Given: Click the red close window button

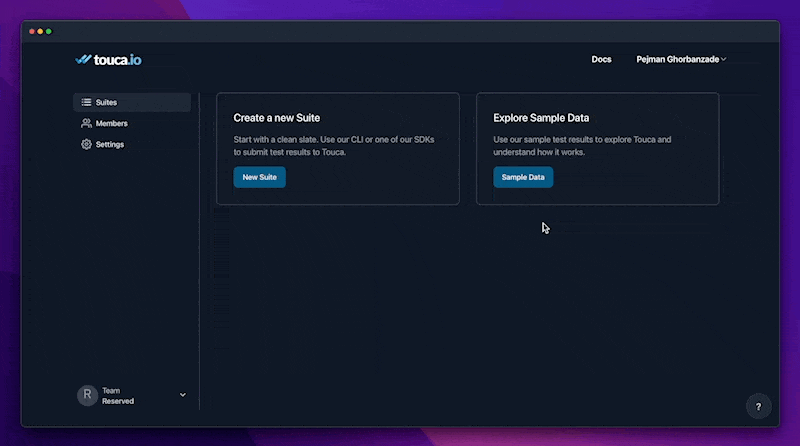Looking at the screenshot, I should pyautogui.click(x=32, y=32).
